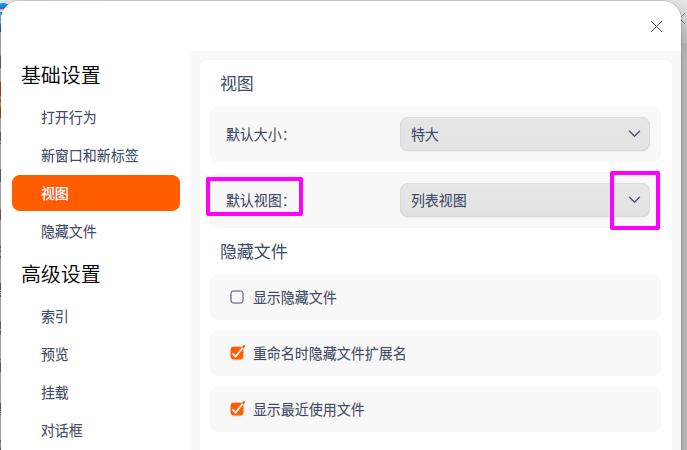Uncheck 重命名时隐藏文件扩展名 checkbox
Viewport: 687px width, 450px height.
click(x=237, y=353)
